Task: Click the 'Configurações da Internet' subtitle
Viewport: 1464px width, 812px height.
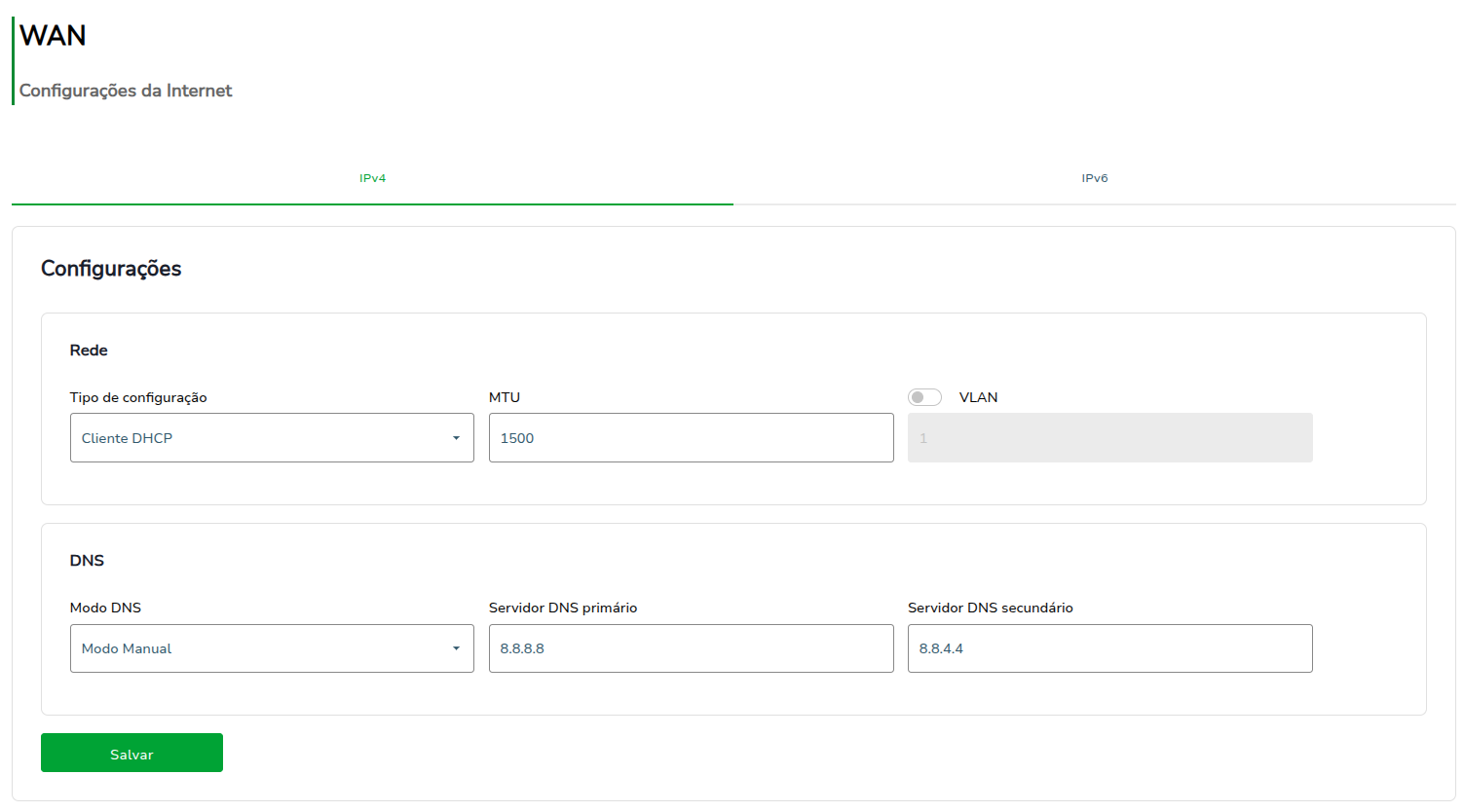Action: click(126, 91)
